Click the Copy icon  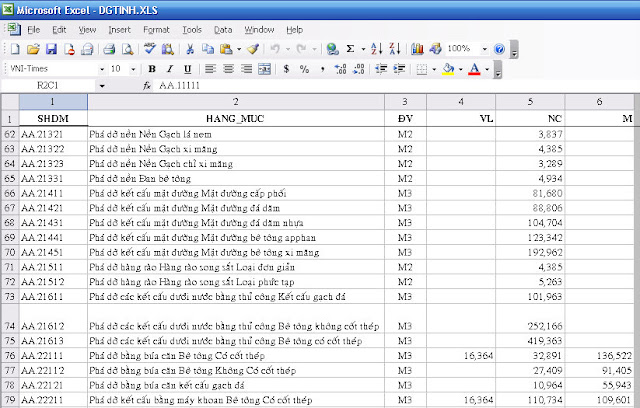click(208, 49)
